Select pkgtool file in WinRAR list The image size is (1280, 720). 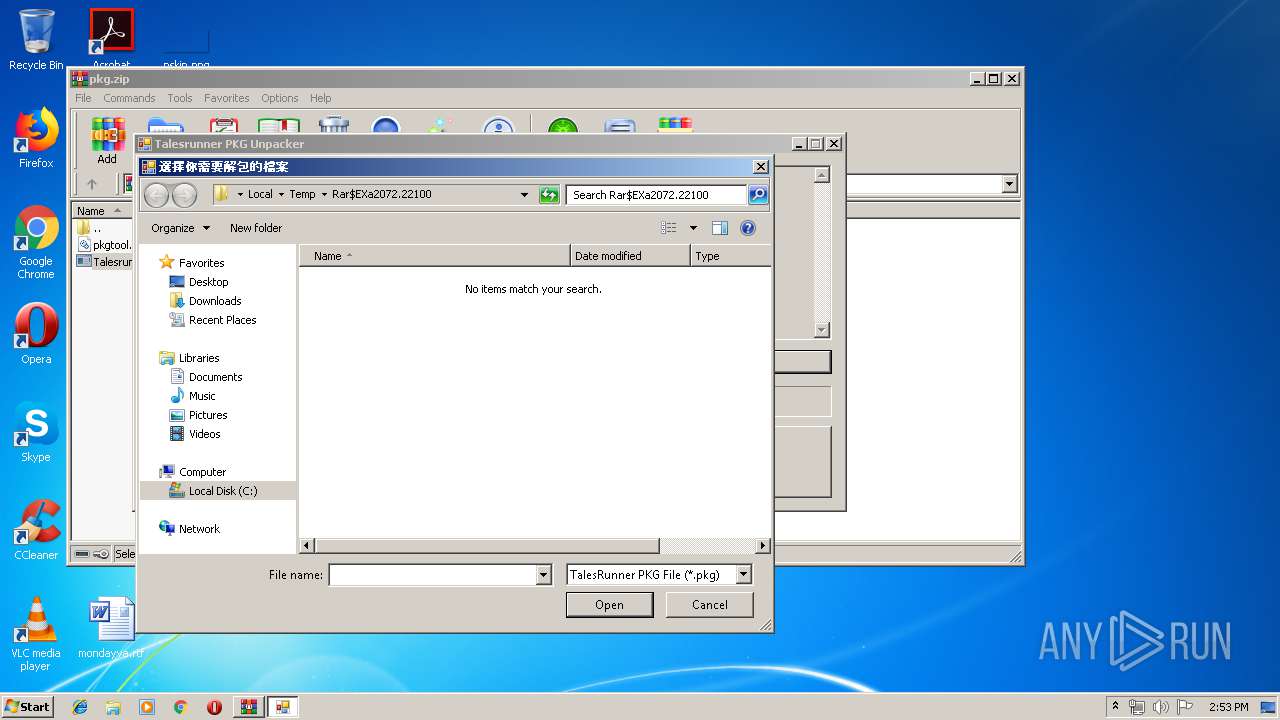point(104,245)
